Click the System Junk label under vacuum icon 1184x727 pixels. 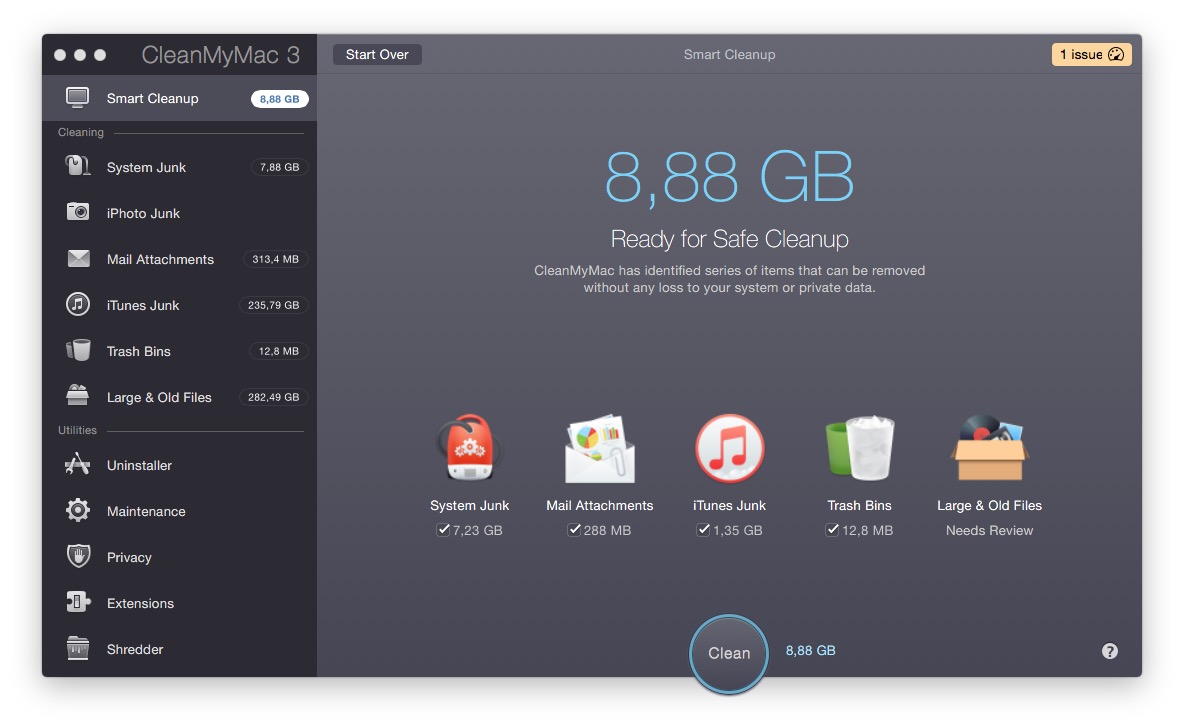[469, 505]
